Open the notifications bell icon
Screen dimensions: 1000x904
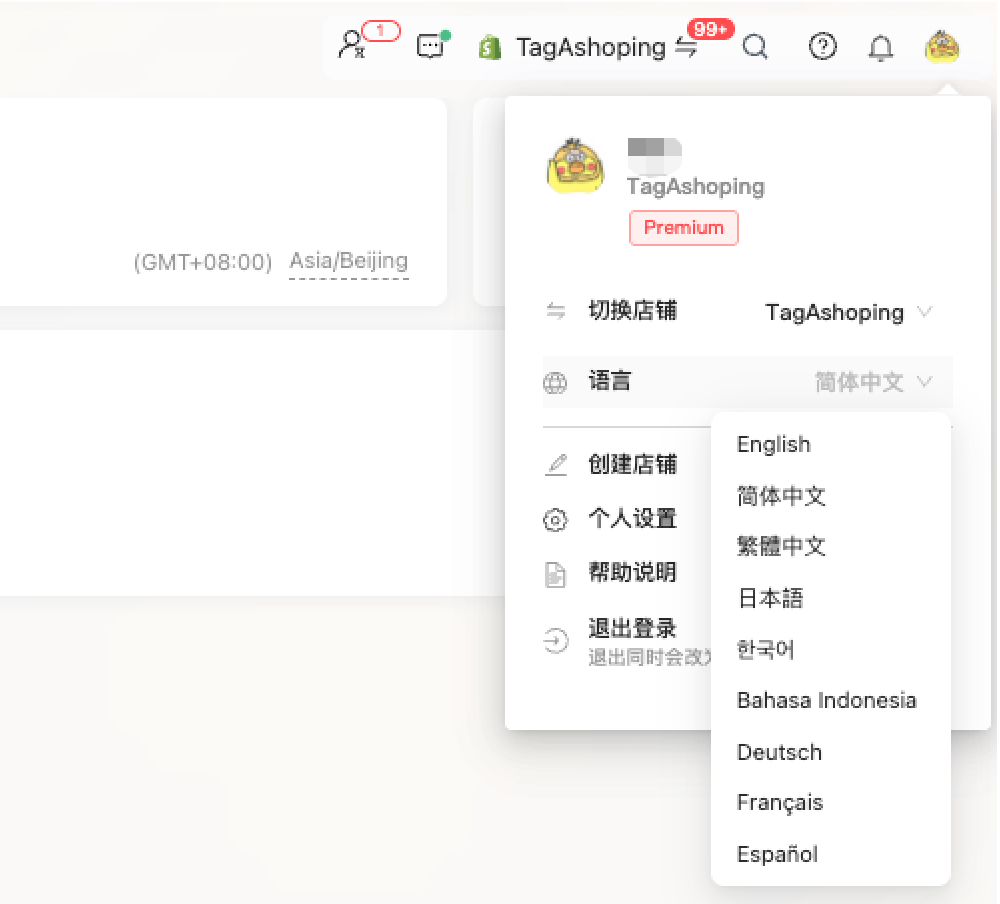[x=881, y=48]
